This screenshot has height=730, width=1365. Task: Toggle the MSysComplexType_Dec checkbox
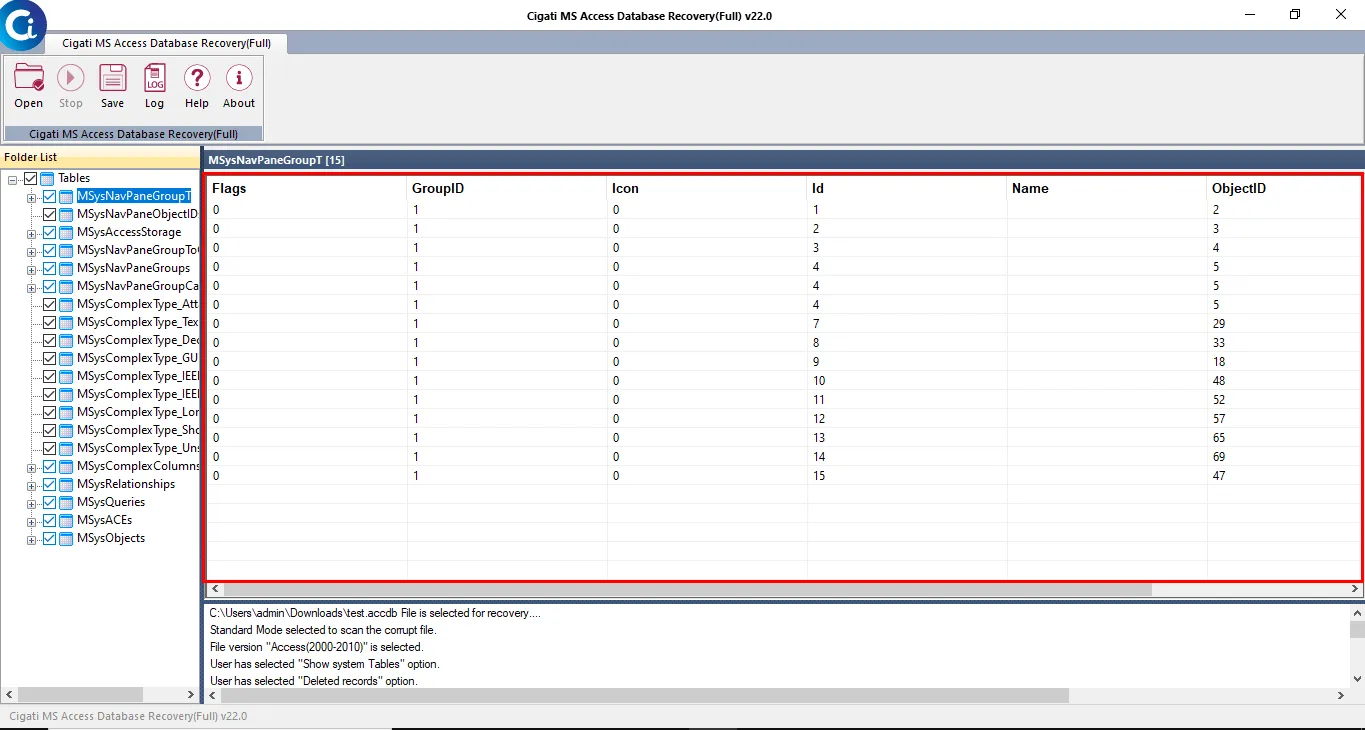click(x=50, y=340)
